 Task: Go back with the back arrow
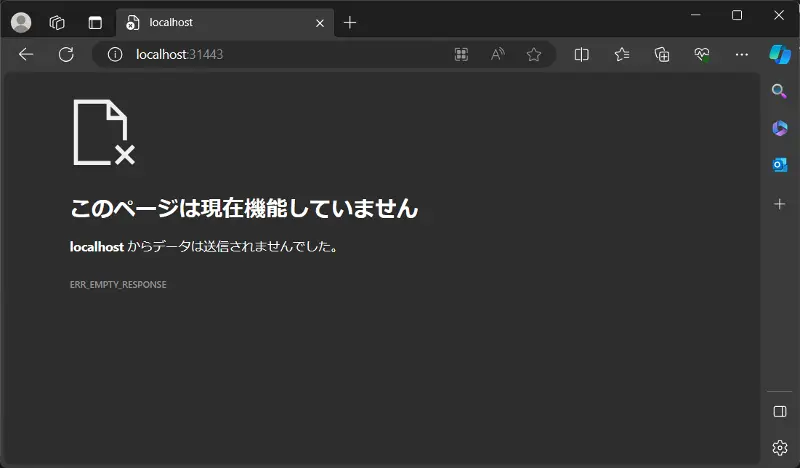(26, 54)
